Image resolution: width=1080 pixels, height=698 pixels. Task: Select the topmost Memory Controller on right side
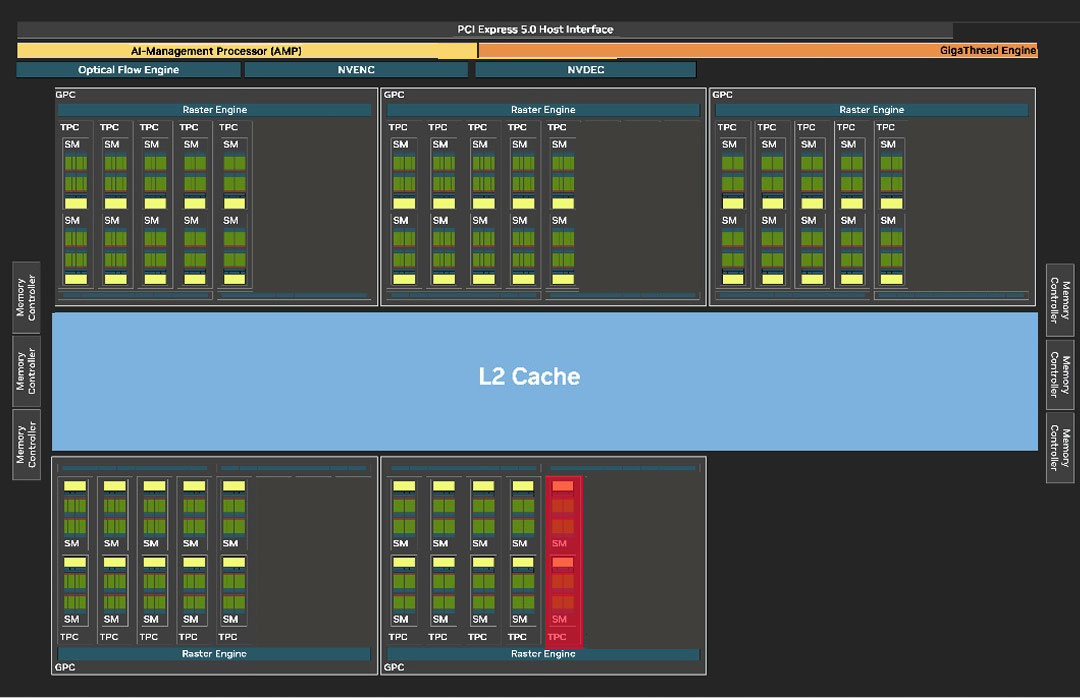[1060, 300]
